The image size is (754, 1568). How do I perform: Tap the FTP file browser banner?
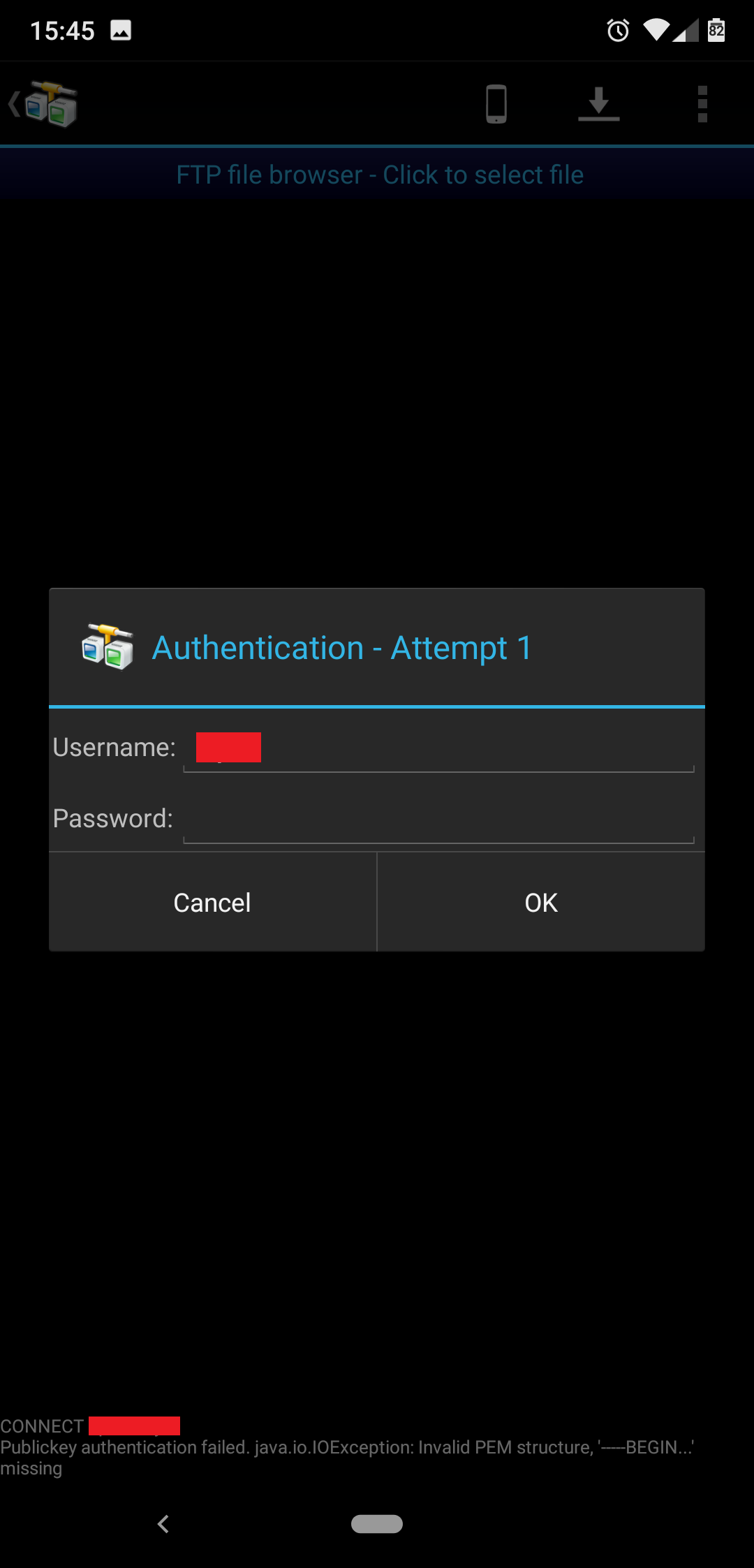[x=377, y=175]
